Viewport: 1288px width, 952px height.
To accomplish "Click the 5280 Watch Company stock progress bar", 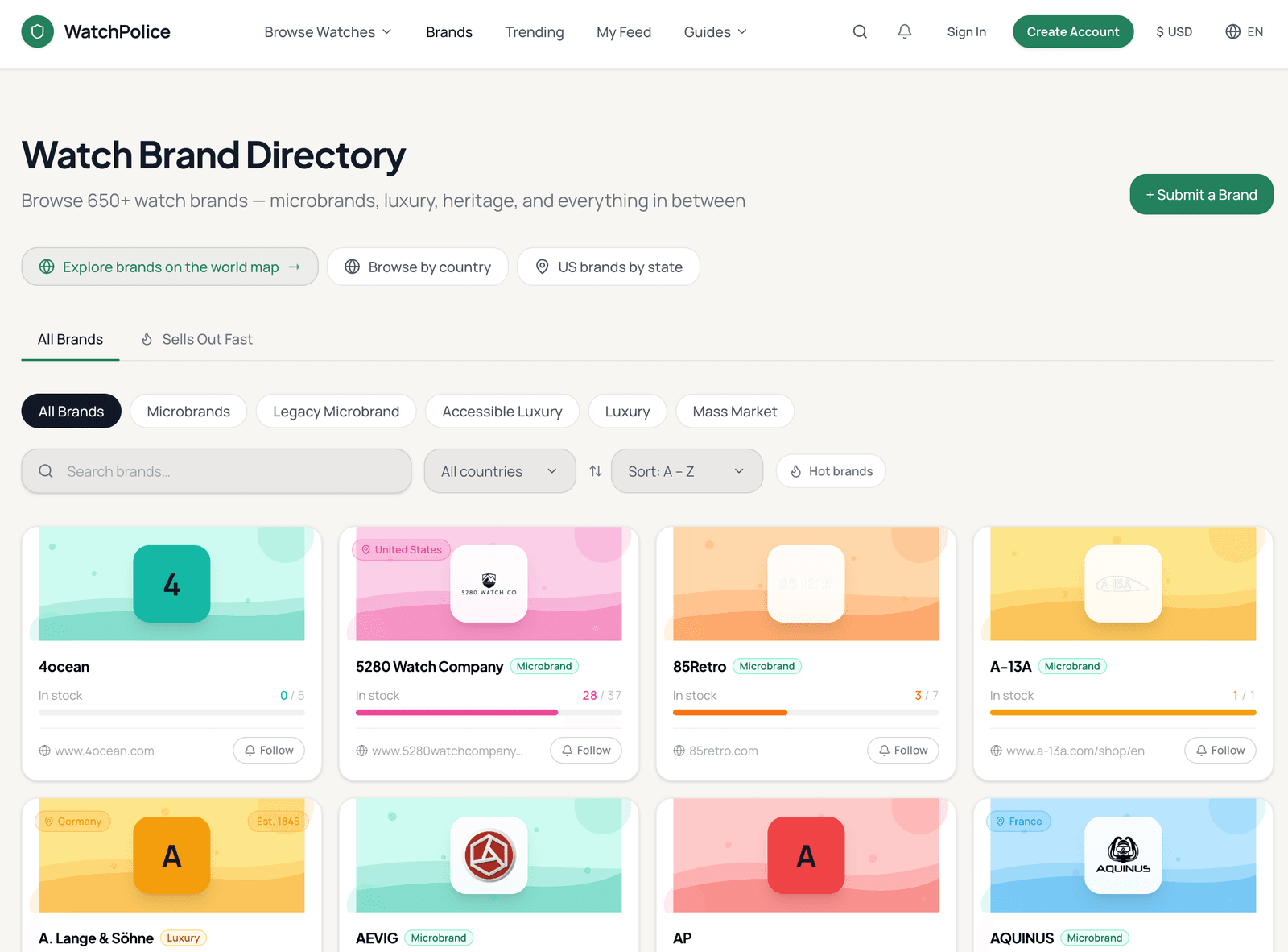I will pyautogui.click(x=489, y=713).
